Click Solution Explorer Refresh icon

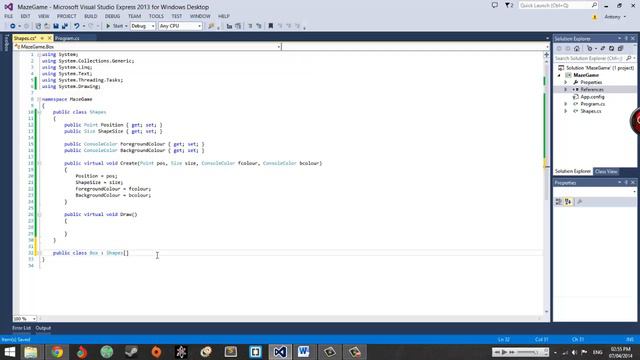point(611,49)
